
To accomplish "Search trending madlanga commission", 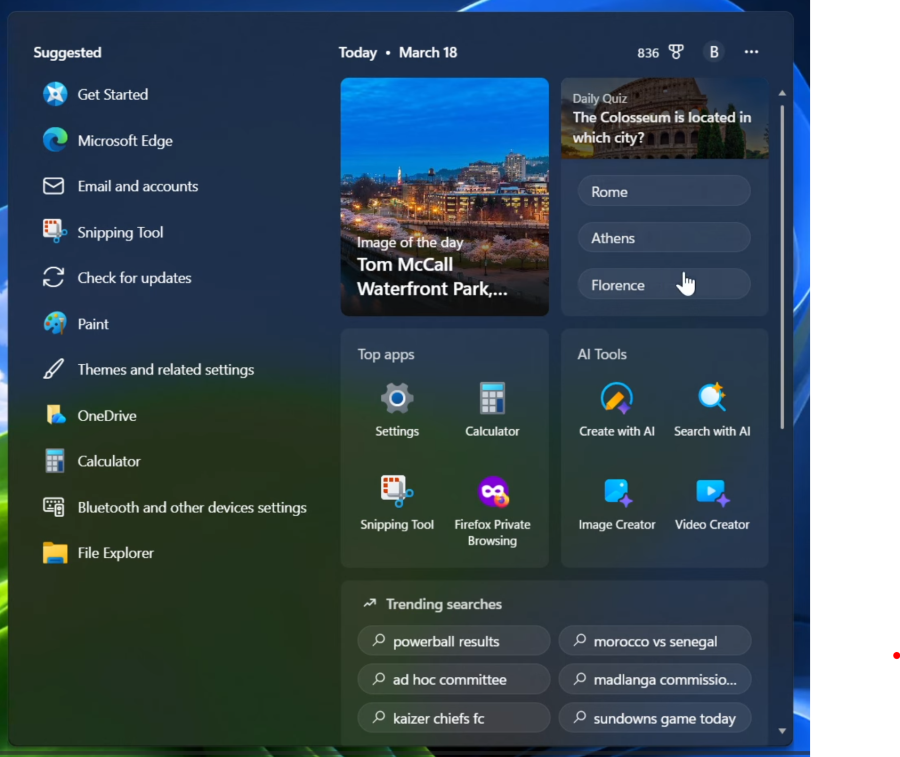I will tap(655, 679).
